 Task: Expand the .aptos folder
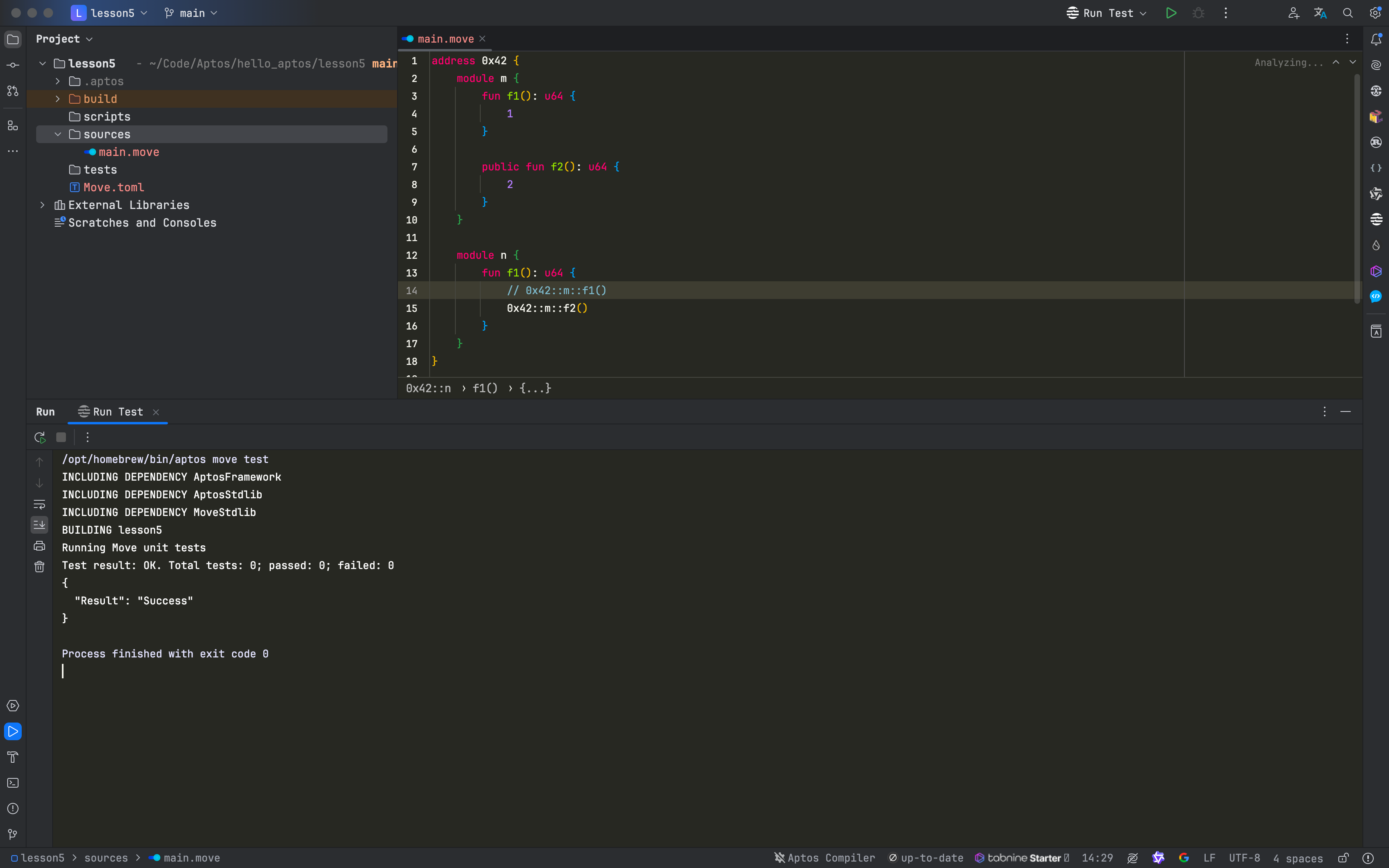pyautogui.click(x=58, y=81)
